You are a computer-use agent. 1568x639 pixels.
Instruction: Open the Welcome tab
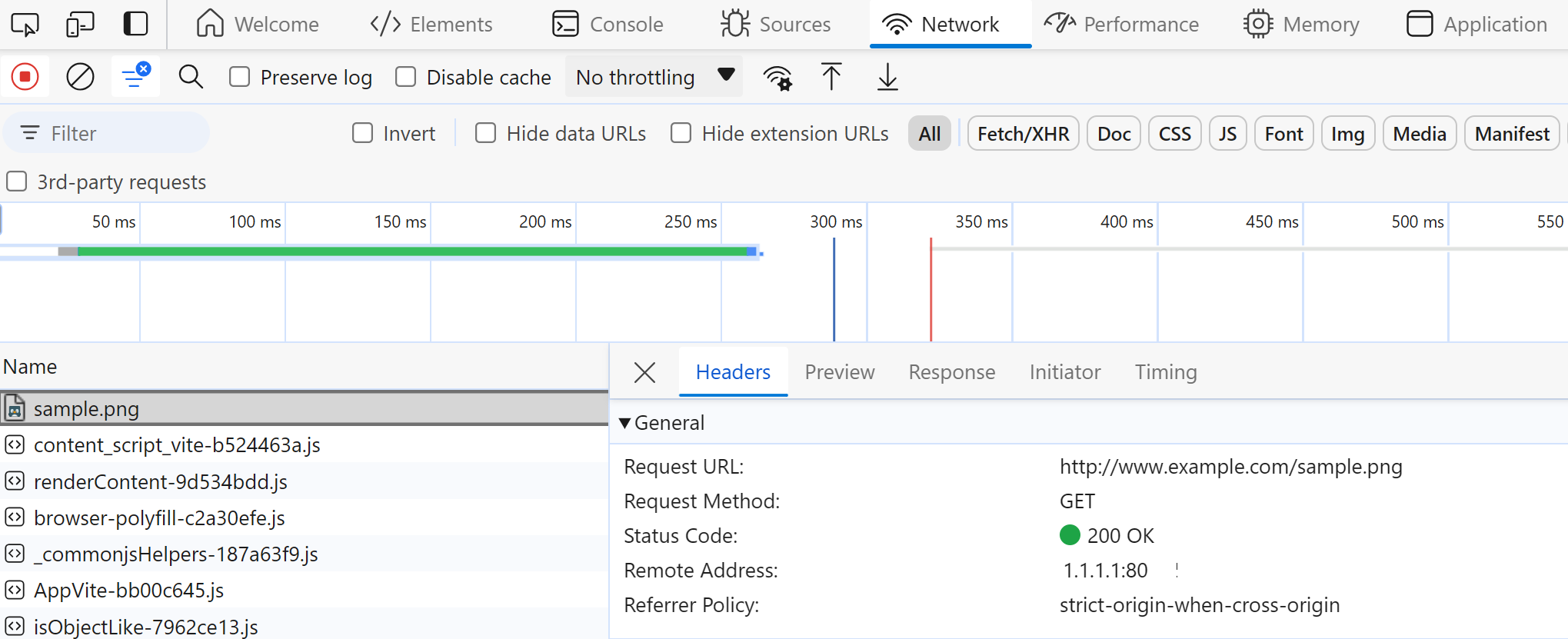coord(257,25)
